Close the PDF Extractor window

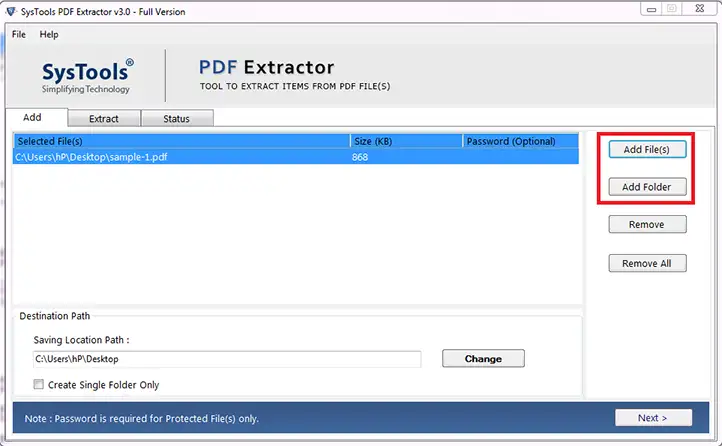click(699, 8)
